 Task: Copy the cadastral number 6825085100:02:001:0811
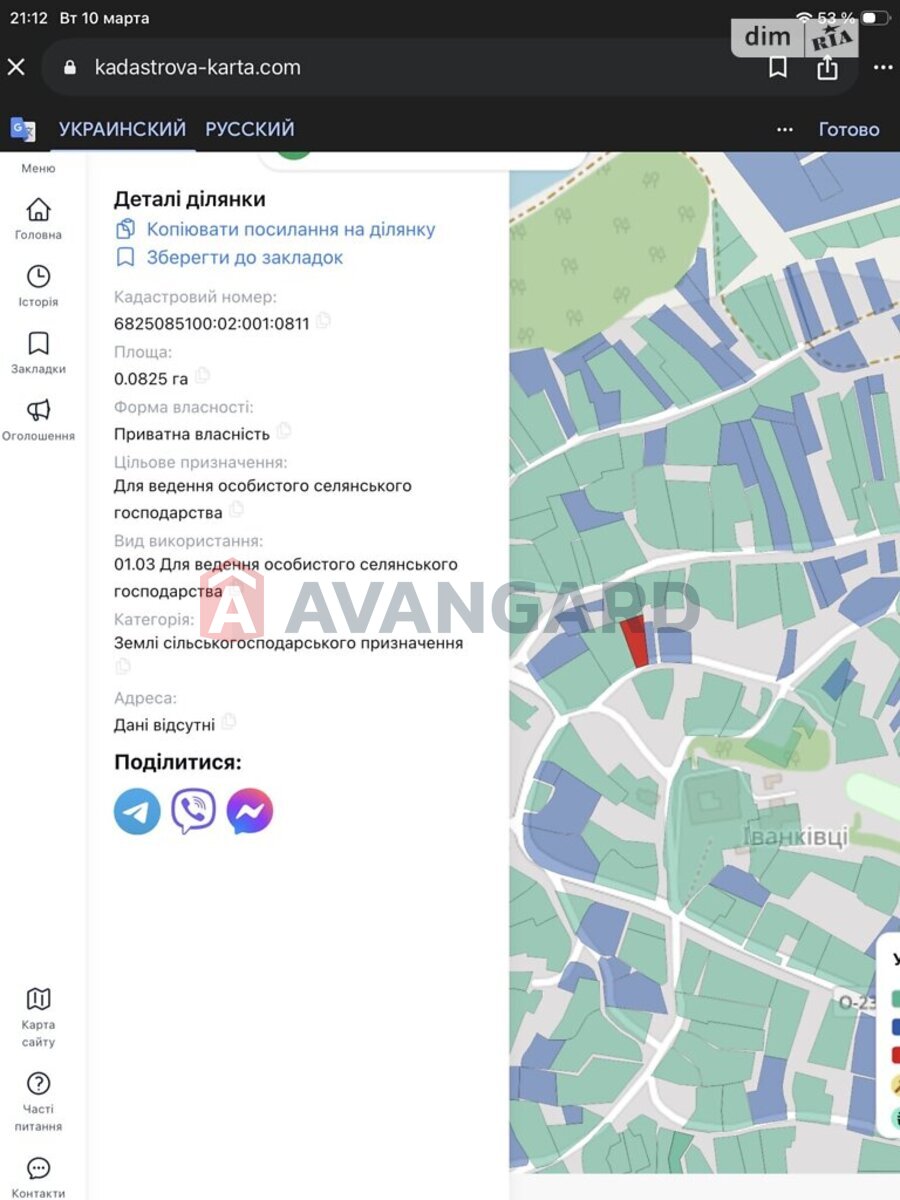(323, 322)
